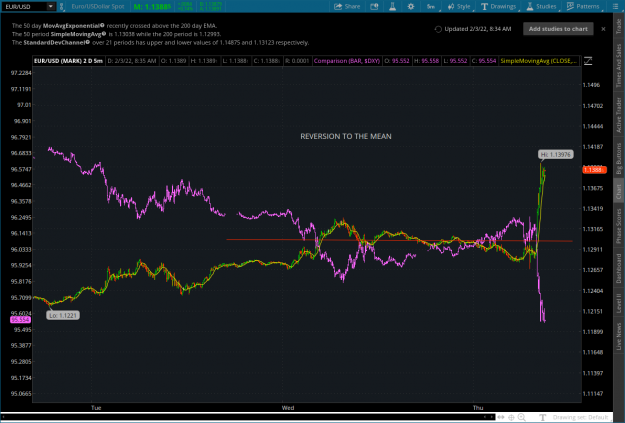625x423 pixels.
Task: Open the Big Buttons side tab
Action: pos(619,158)
